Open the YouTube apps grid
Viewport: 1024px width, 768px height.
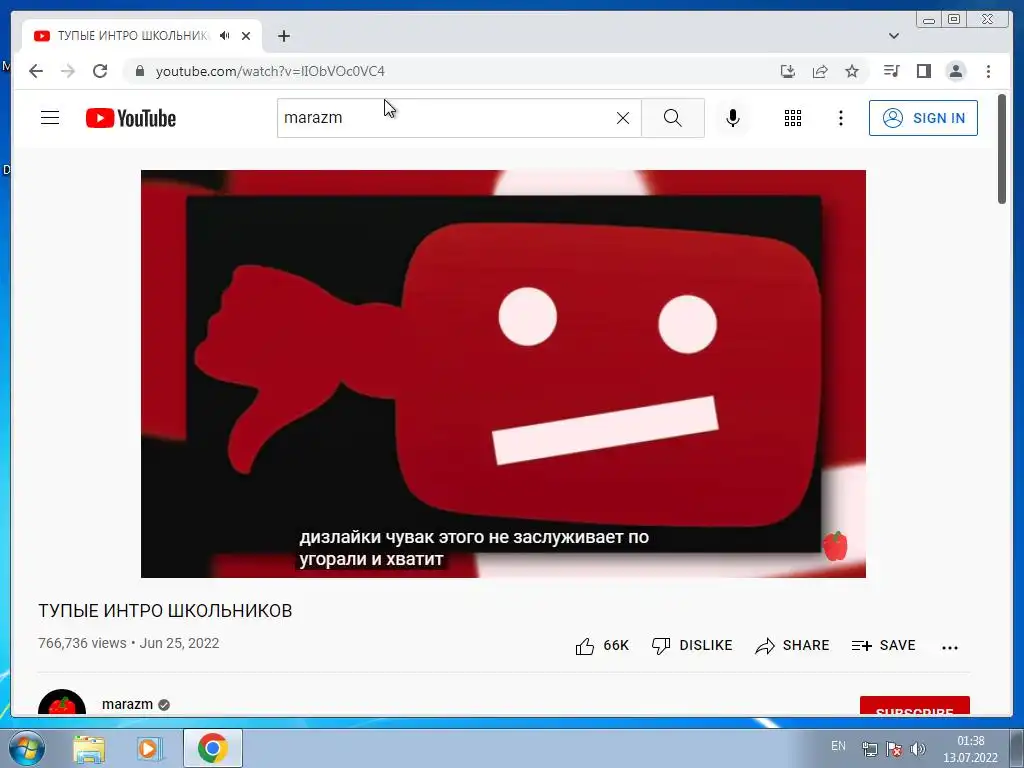tap(793, 118)
